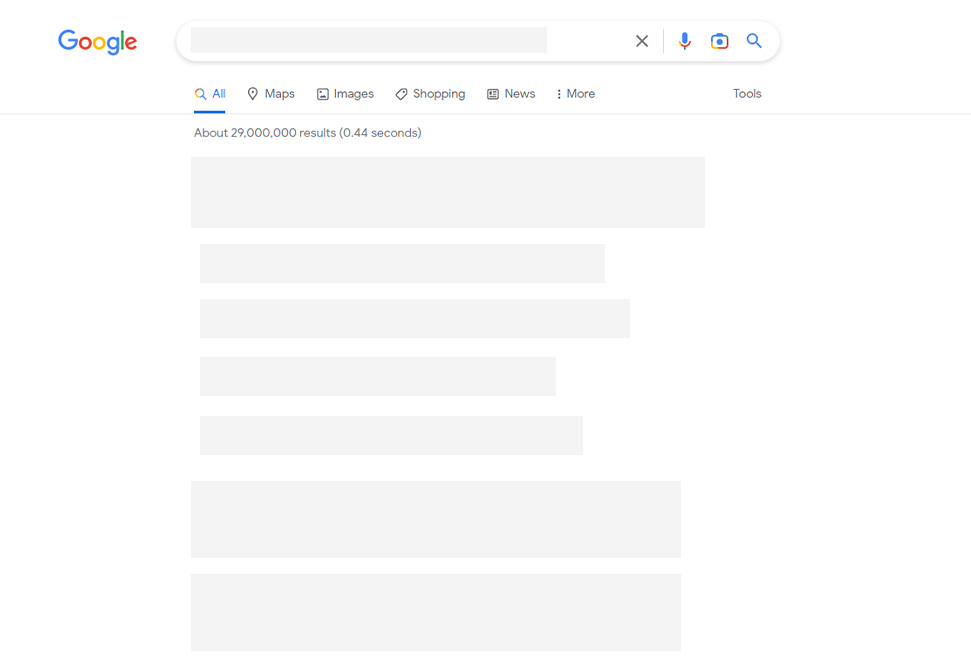Open search by image camera icon
The width and height of the screenshot is (971, 661).
click(x=719, y=41)
